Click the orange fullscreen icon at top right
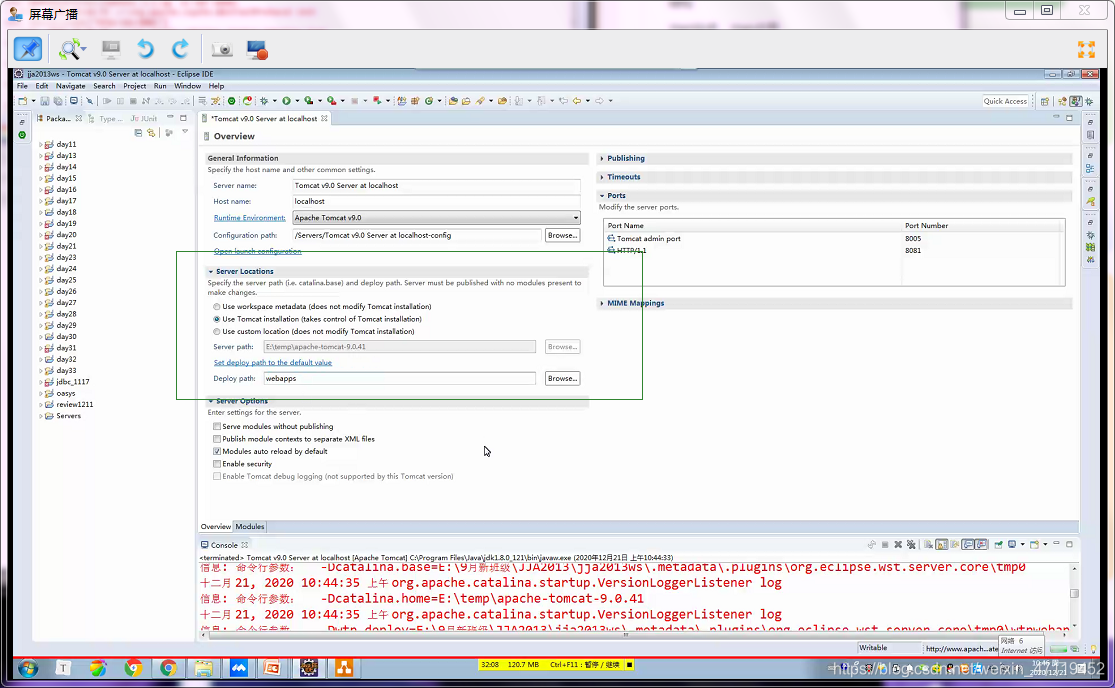 coord(1087,49)
